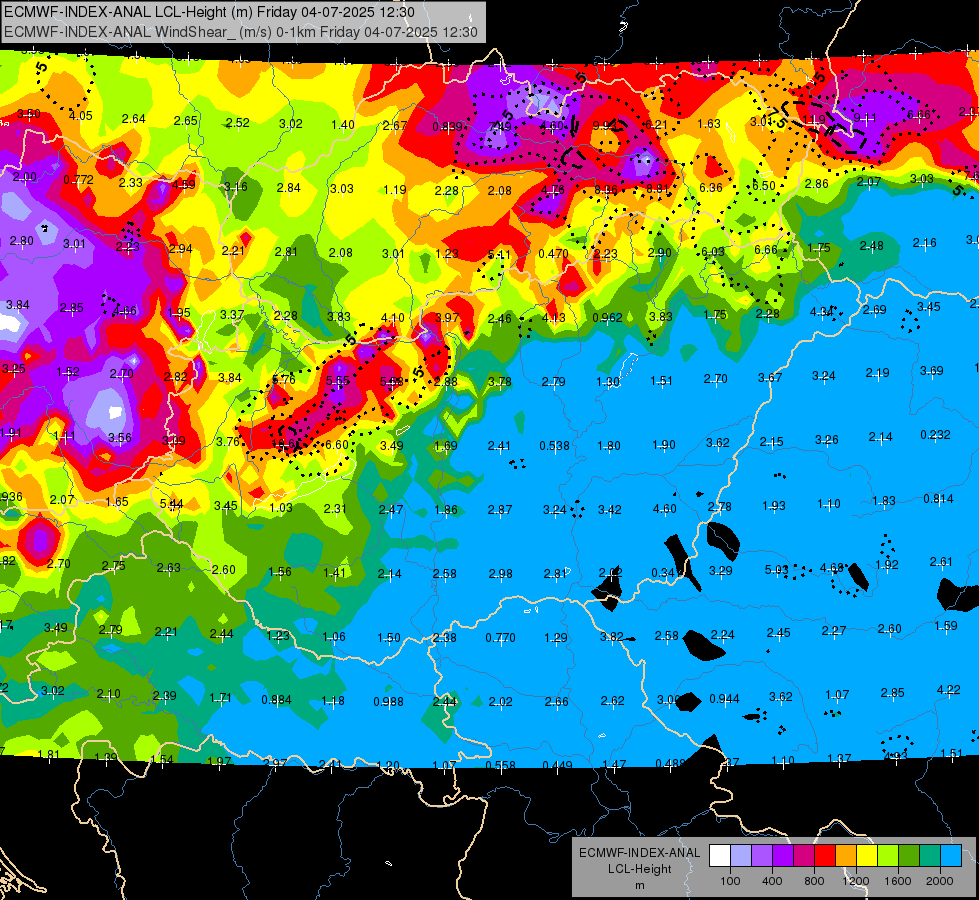Click the grid value 1.93

(x=774, y=505)
